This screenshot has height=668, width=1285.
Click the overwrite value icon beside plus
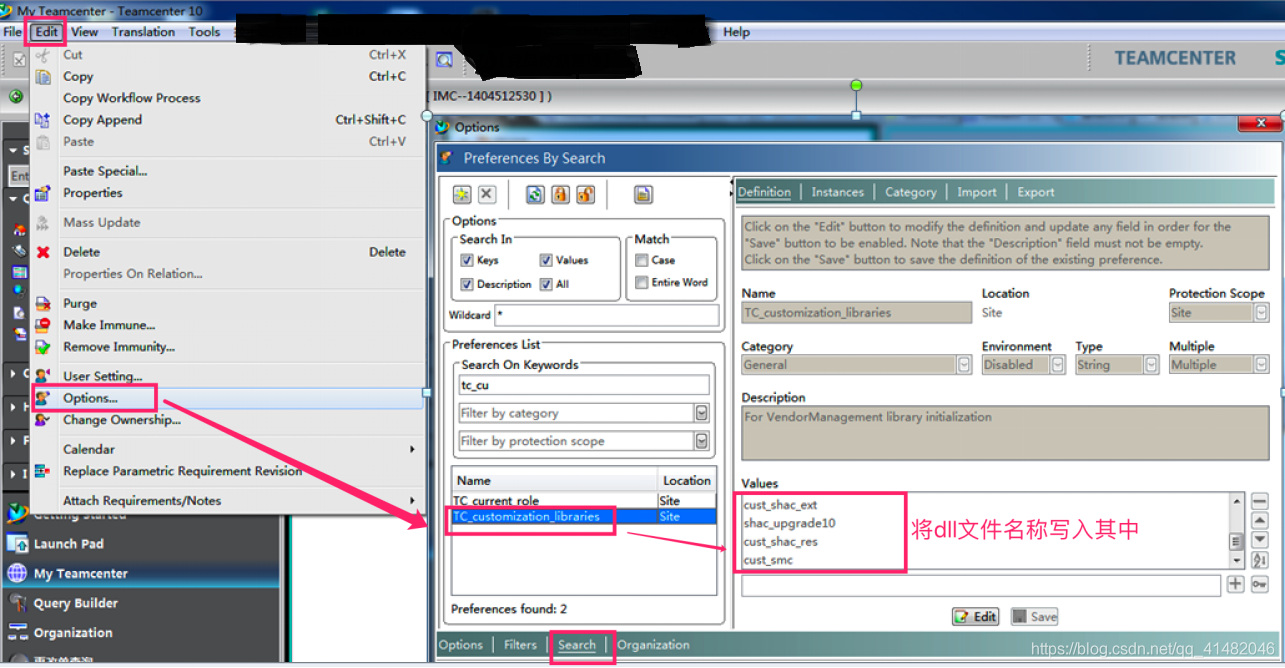point(1260,584)
